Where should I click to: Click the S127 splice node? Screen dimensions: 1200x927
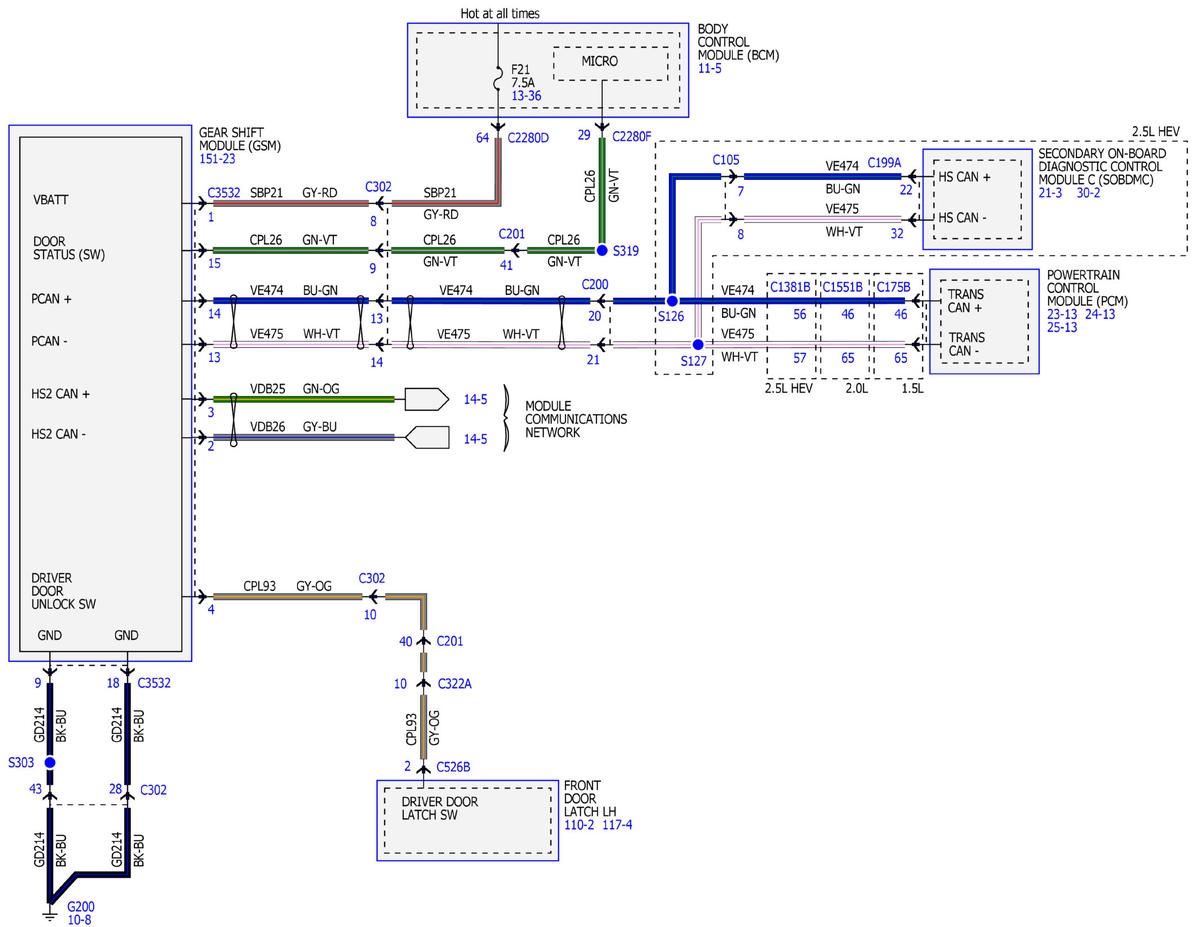click(x=698, y=344)
